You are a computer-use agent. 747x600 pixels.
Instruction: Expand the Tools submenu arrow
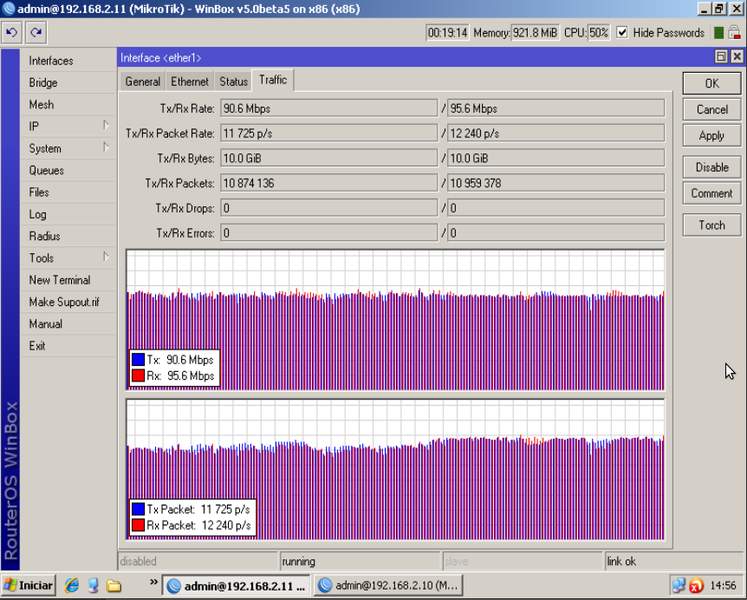pyautogui.click(x=106, y=257)
